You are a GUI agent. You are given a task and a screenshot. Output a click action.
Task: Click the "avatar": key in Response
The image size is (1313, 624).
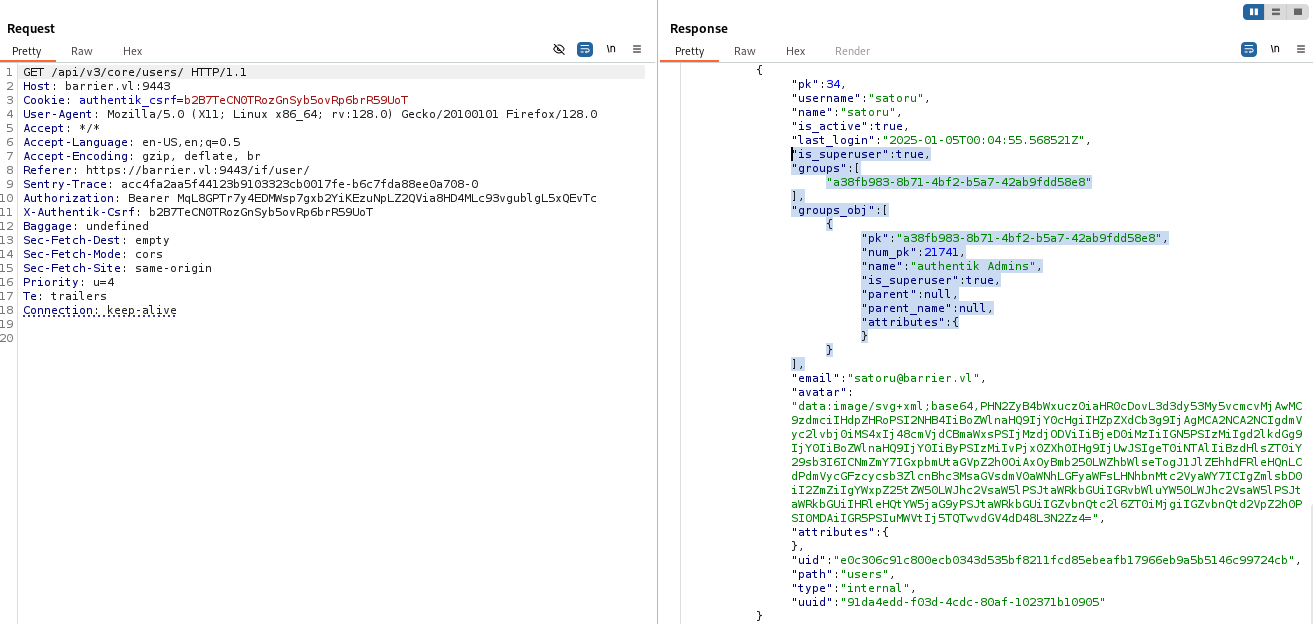coord(822,392)
